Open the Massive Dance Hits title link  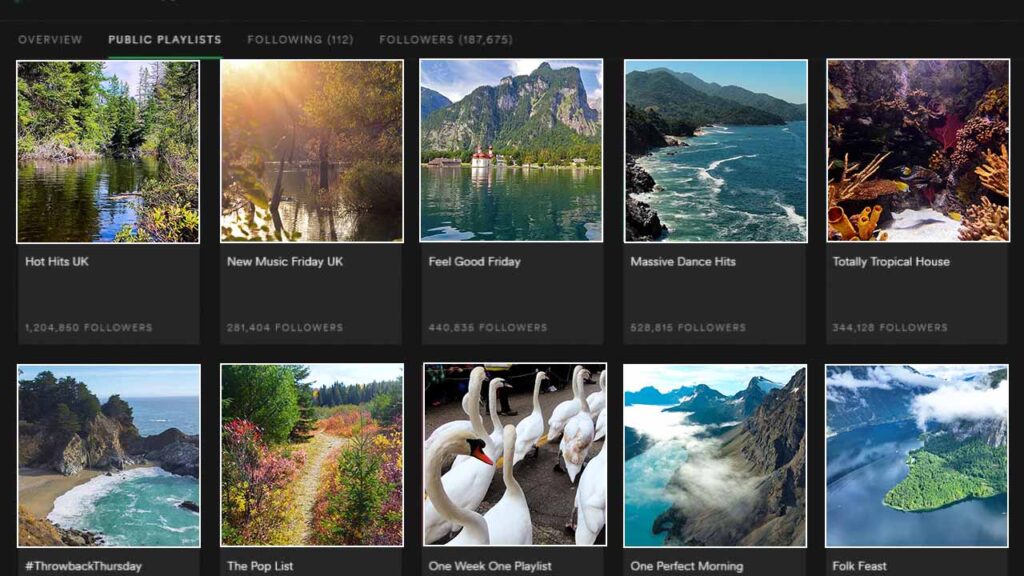point(683,262)
